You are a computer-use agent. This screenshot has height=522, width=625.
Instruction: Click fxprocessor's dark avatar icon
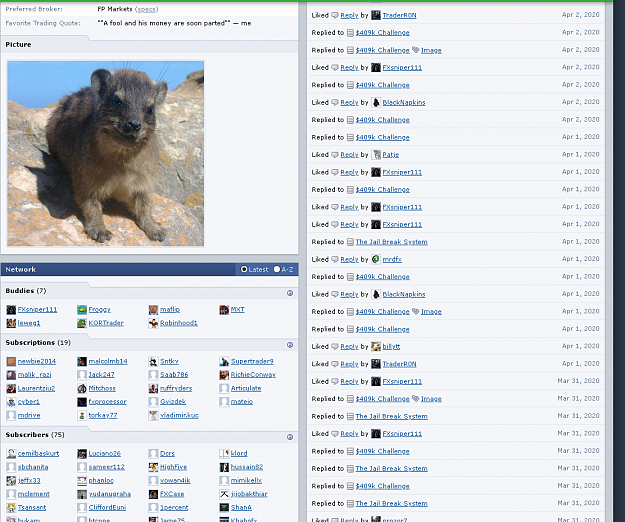coord(82,402)
